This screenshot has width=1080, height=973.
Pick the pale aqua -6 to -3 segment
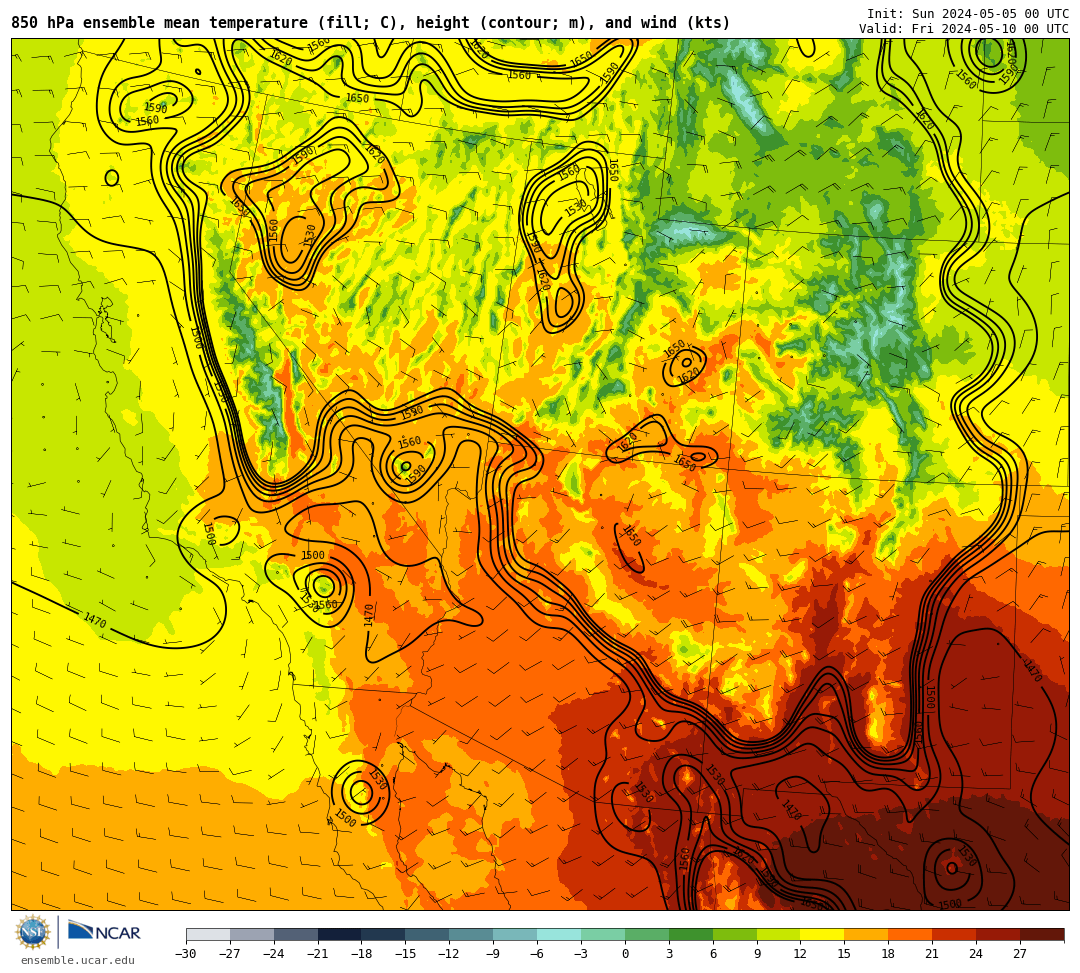(559, 934)
